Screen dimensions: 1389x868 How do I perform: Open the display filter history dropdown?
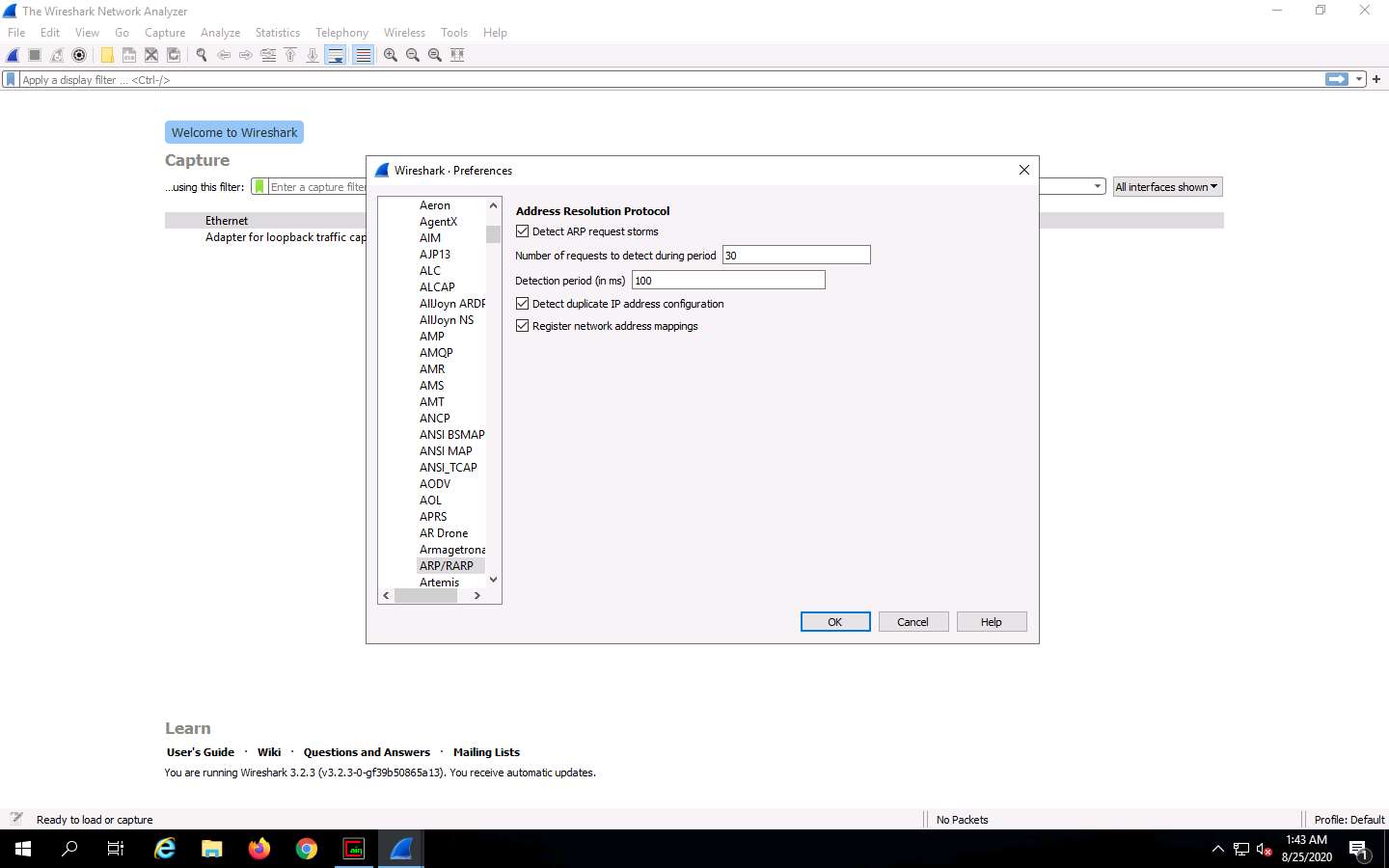(1359, 79)
